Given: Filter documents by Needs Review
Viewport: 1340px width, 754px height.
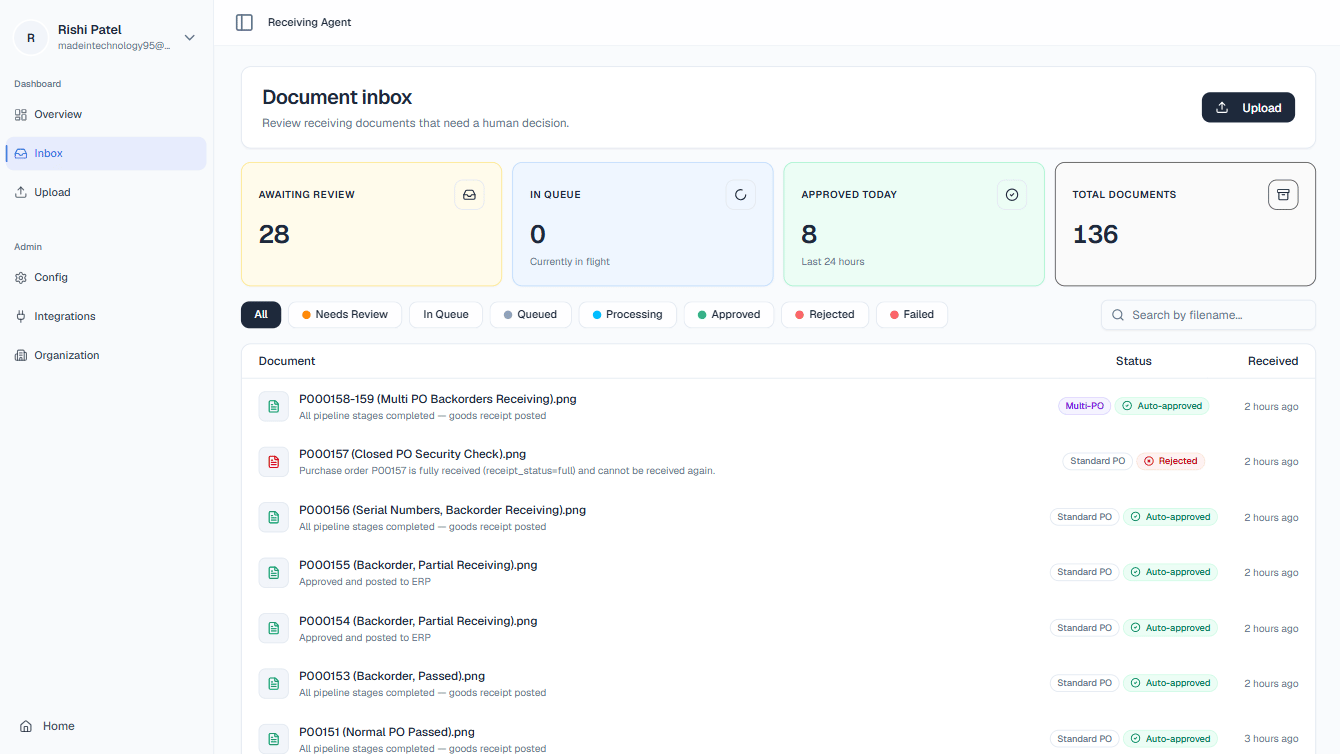Looking at the screenshot, I should point(345,315).
